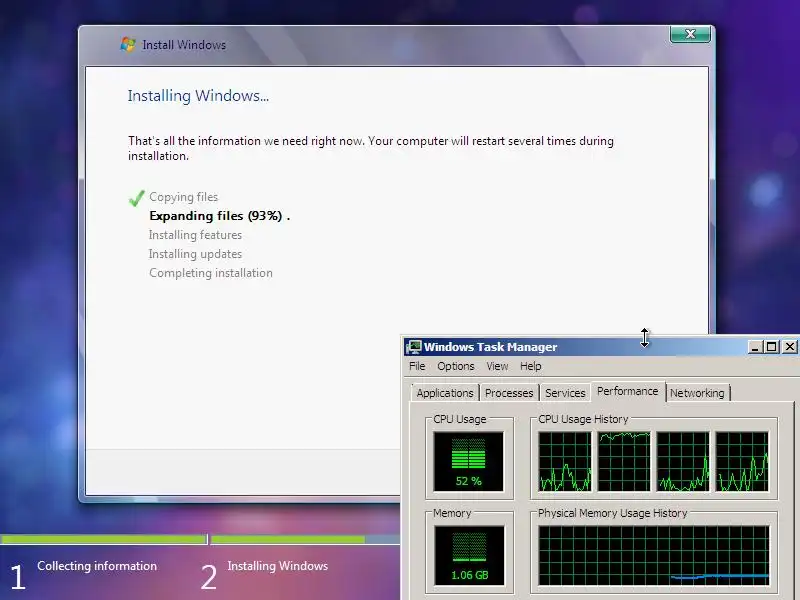Click the 'Installing features' step text
This screenshot has height=600, width=800.
195,235
